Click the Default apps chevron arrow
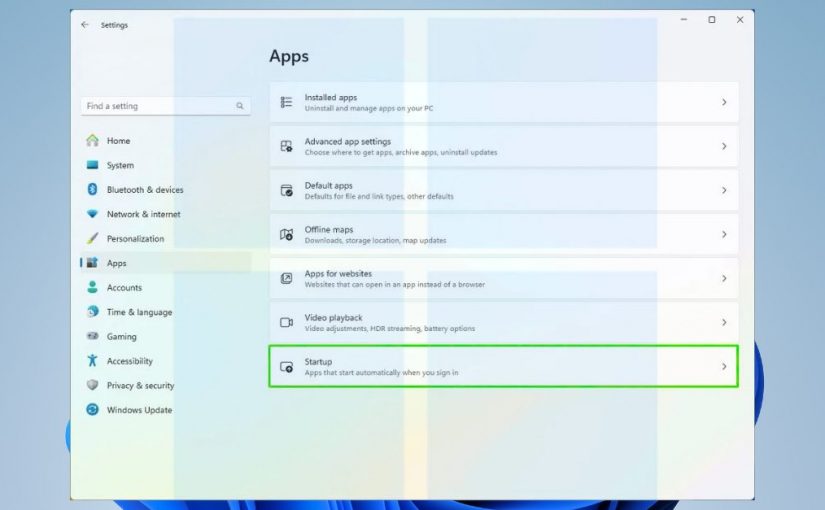This screenshot has height=510, width=825. tap(725, 190)
